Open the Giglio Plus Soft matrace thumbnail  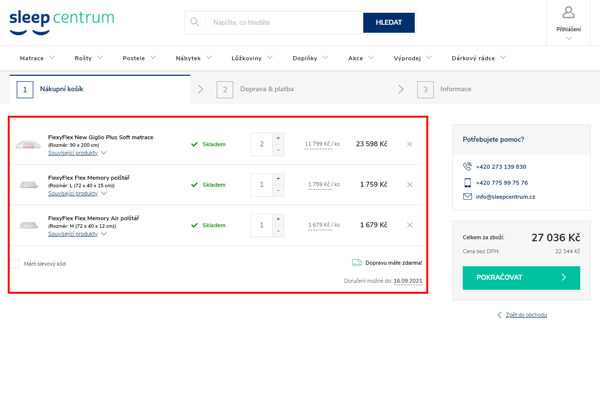pos(28,144)
